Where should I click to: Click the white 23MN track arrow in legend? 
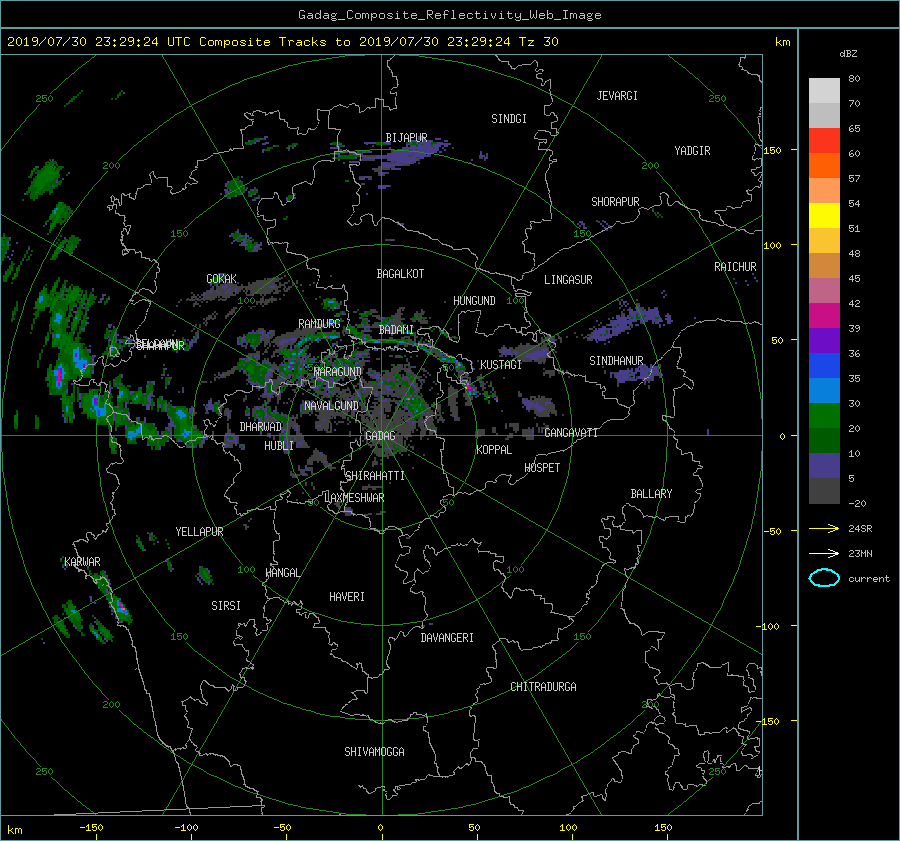[x=824, y=553]
